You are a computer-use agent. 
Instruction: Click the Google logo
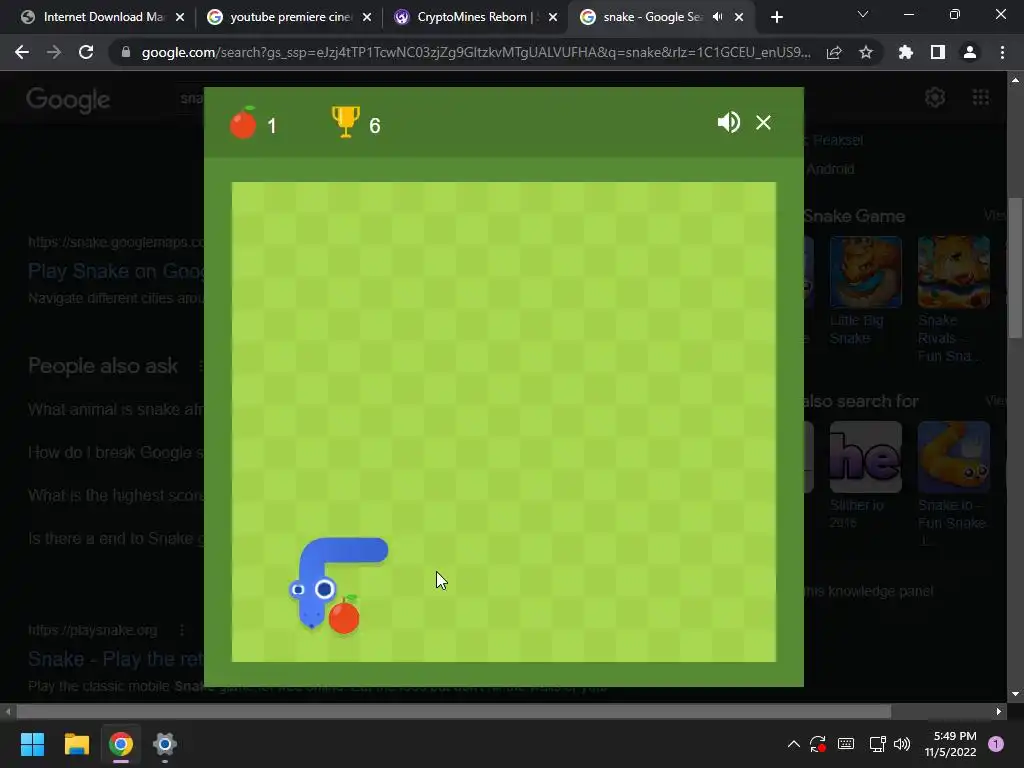tap(68, 100)
